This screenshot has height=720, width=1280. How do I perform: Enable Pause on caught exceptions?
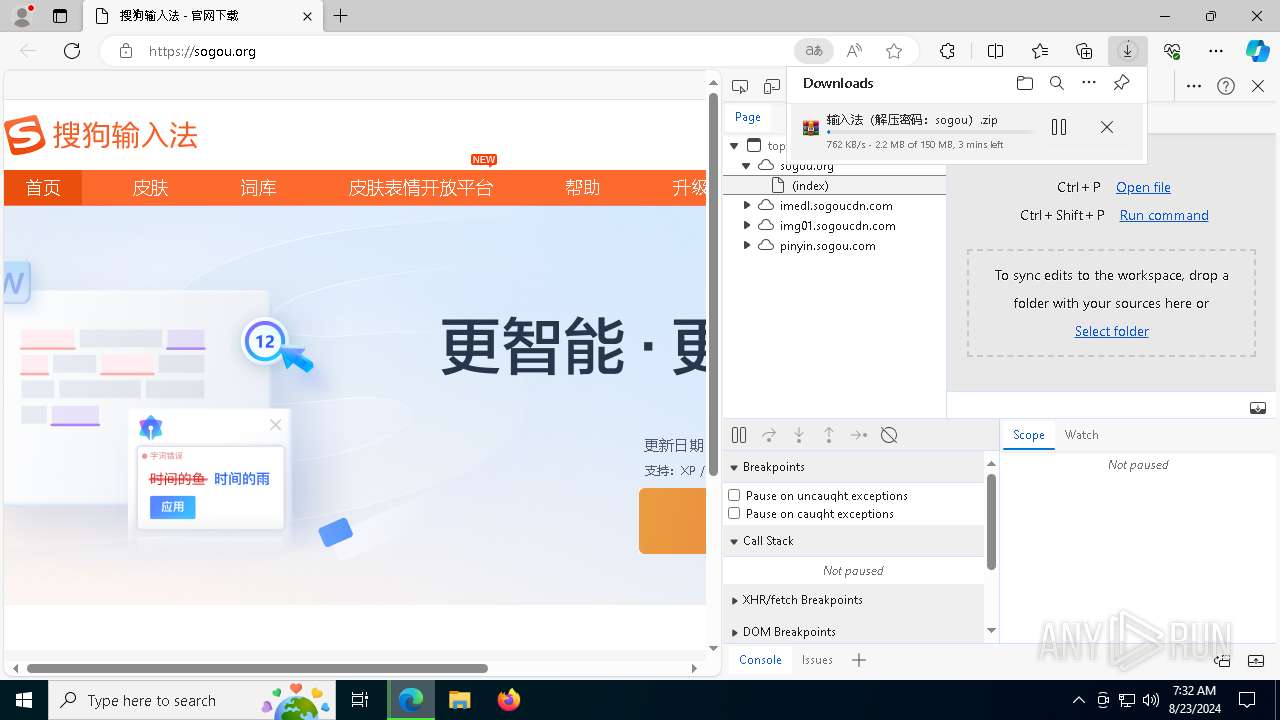click(x=734, y=513)
